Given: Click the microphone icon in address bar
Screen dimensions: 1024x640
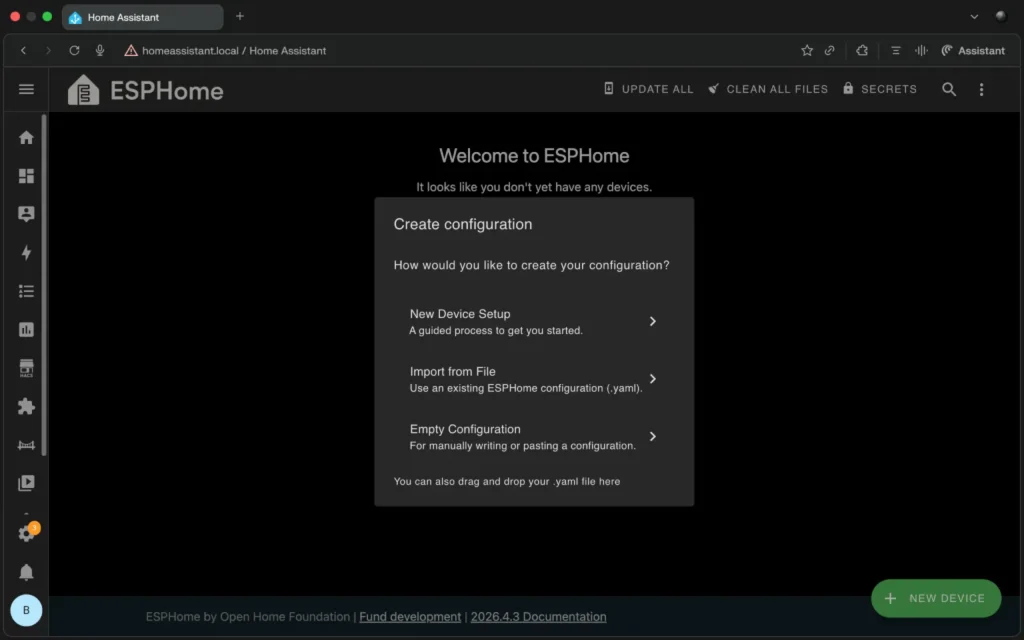Looking at the screenshot, I should pos(100,50).
